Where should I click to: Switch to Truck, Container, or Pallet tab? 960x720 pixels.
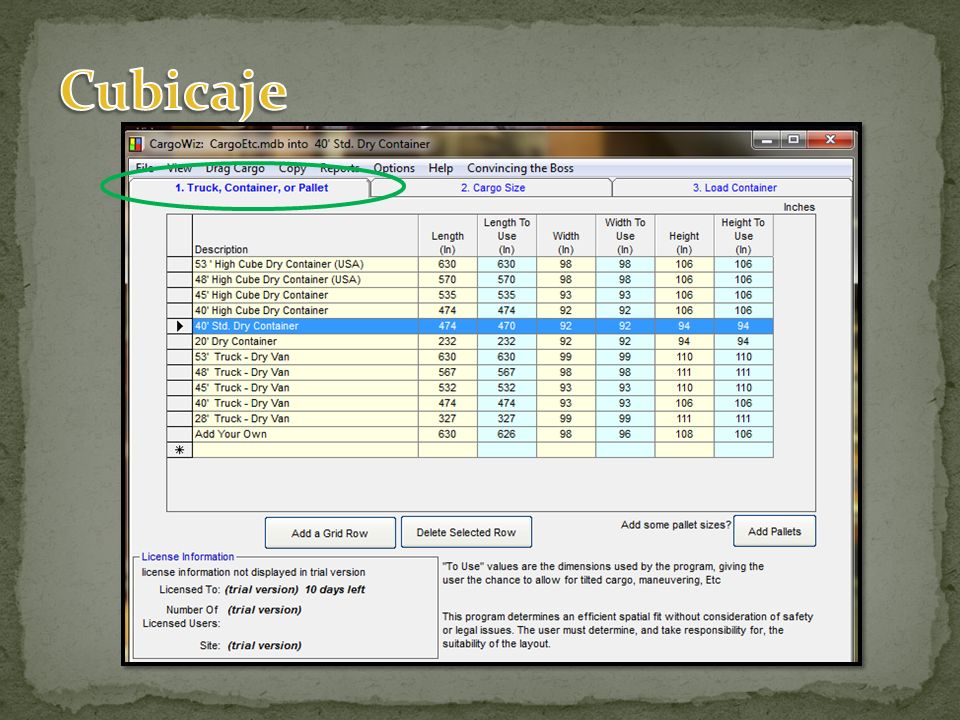pos(251,188)
